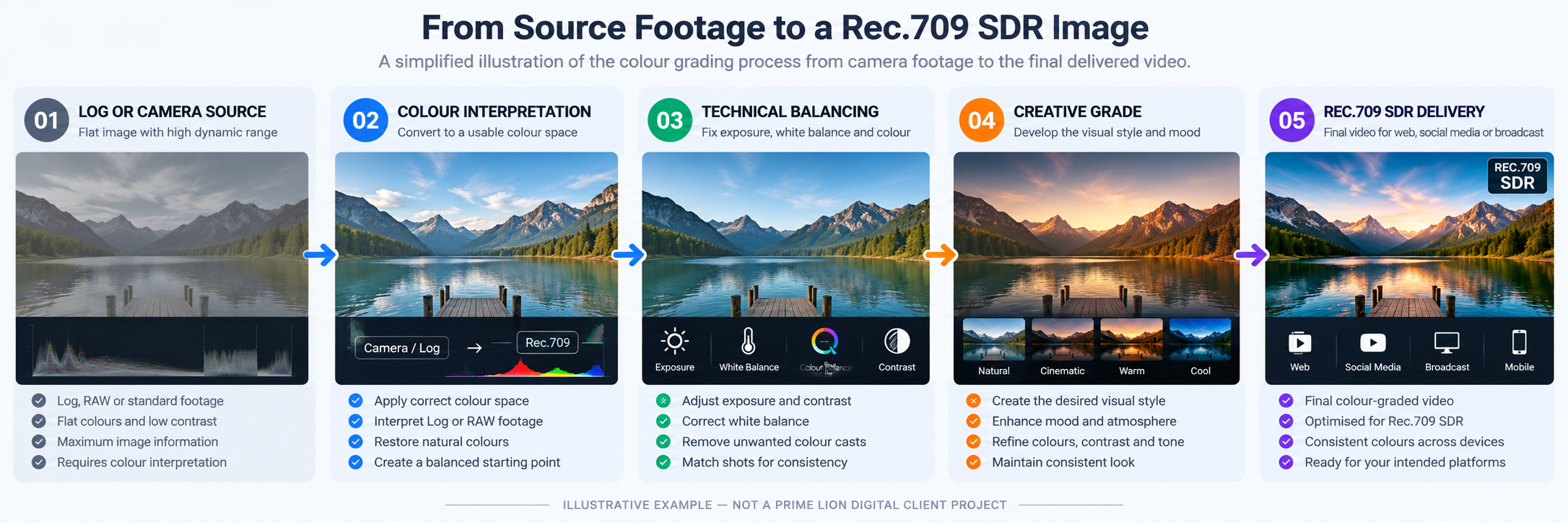Click the Web play icon
The image size is (1568, 523).
coord(1299,342)
